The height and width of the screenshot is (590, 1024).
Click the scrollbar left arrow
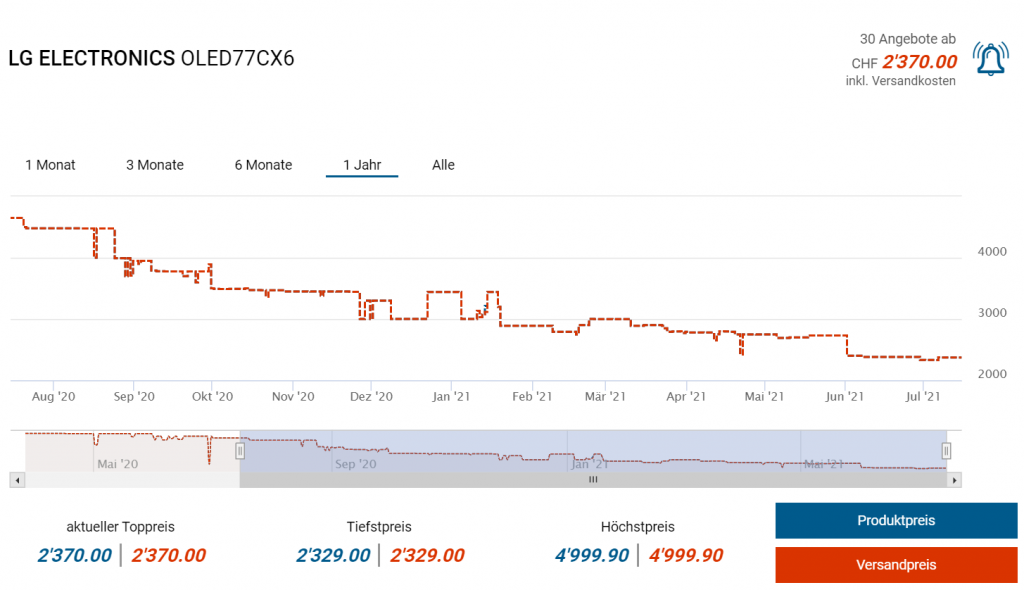[15, 480]
